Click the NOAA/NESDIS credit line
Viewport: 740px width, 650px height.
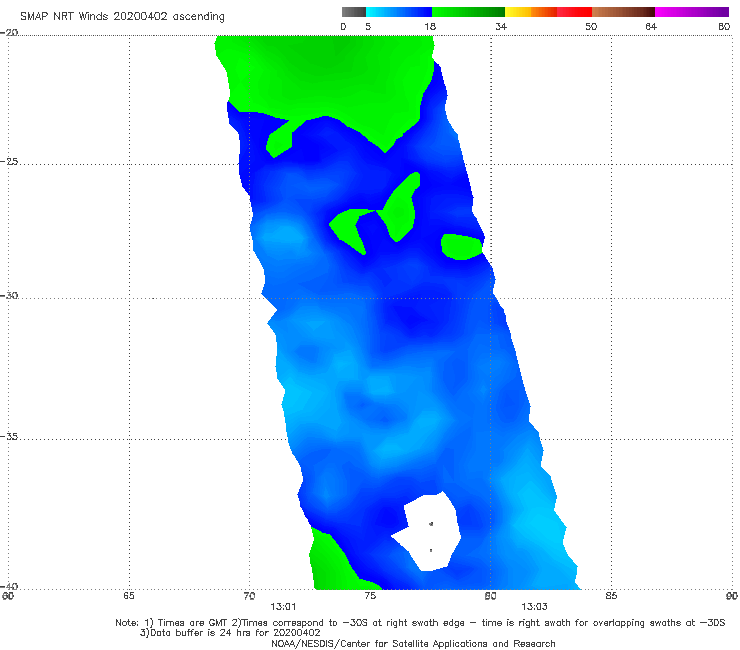(413, 644)
